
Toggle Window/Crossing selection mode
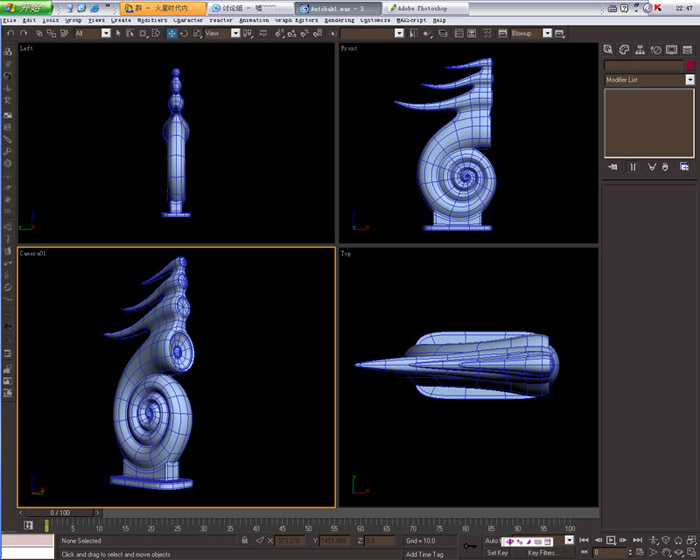point(155,33)
